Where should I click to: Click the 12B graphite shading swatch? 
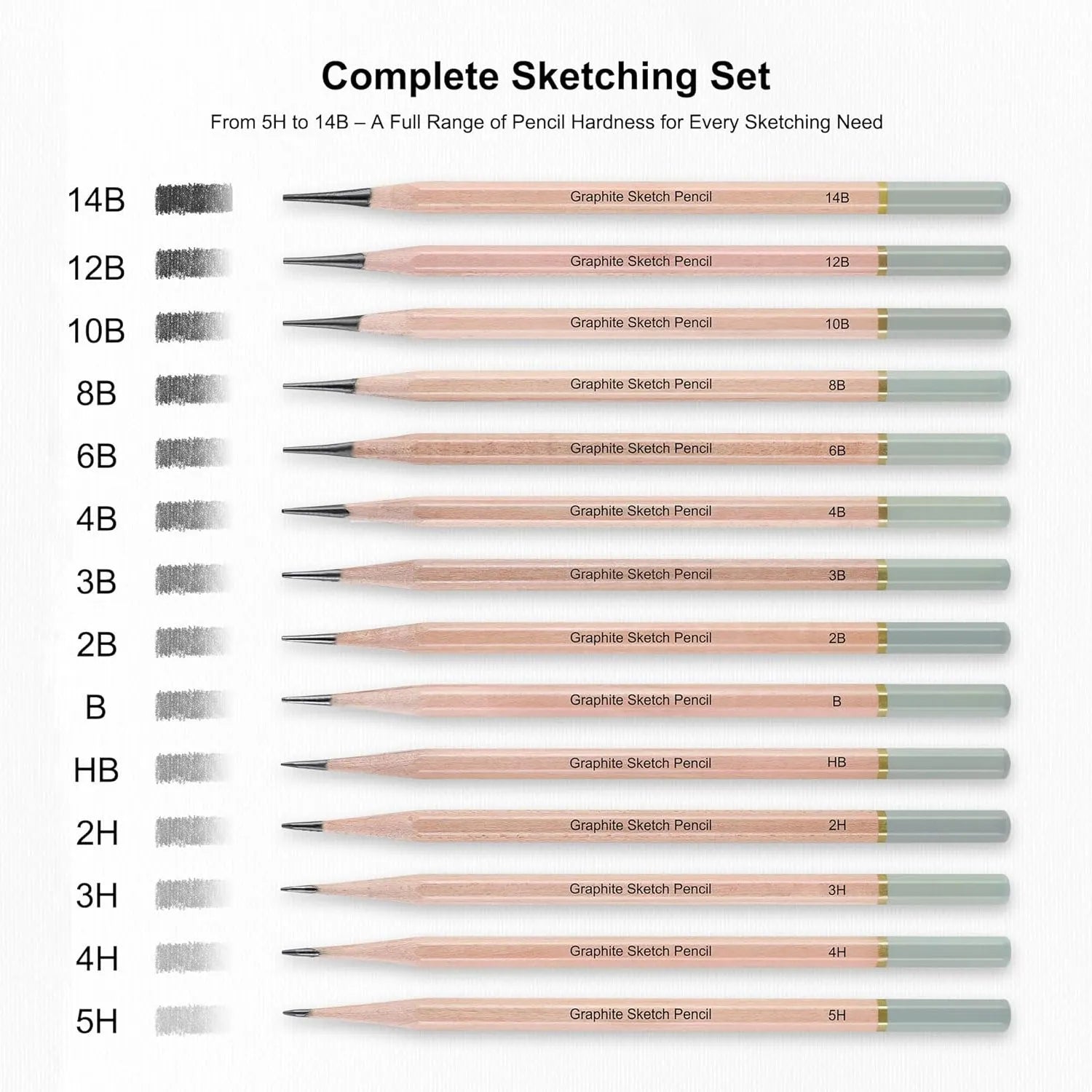click(x=194, y=264)
